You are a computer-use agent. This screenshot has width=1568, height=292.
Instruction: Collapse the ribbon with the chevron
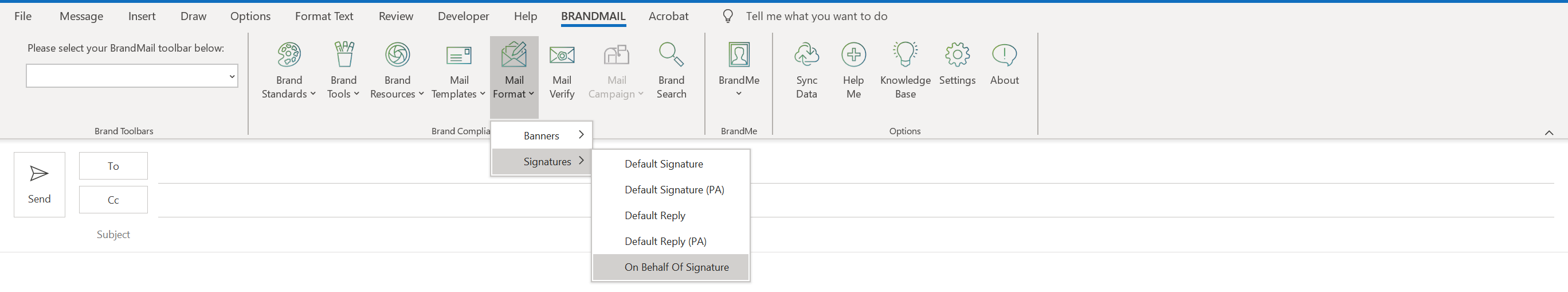click(x=1549, y=133)
